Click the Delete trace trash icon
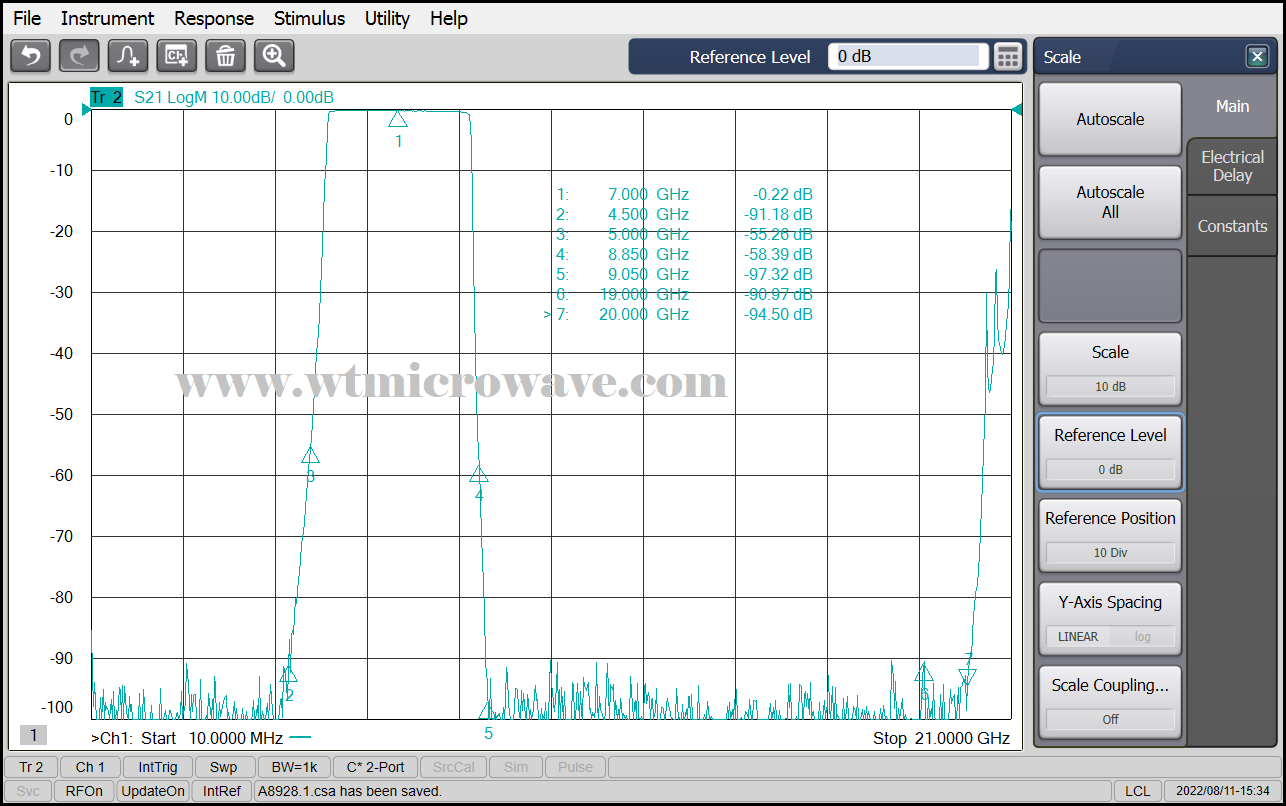1286x806 pixels. click(225, 56)
